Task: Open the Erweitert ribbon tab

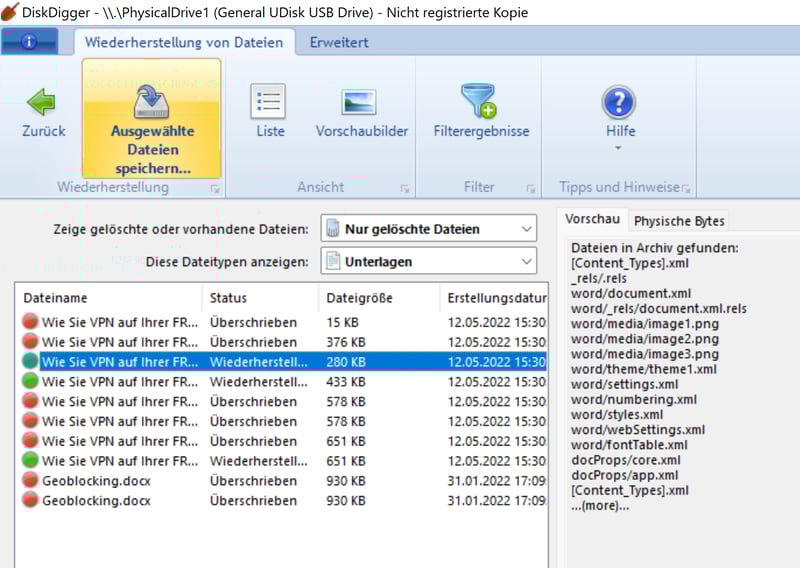Action: tap(338, 42)
